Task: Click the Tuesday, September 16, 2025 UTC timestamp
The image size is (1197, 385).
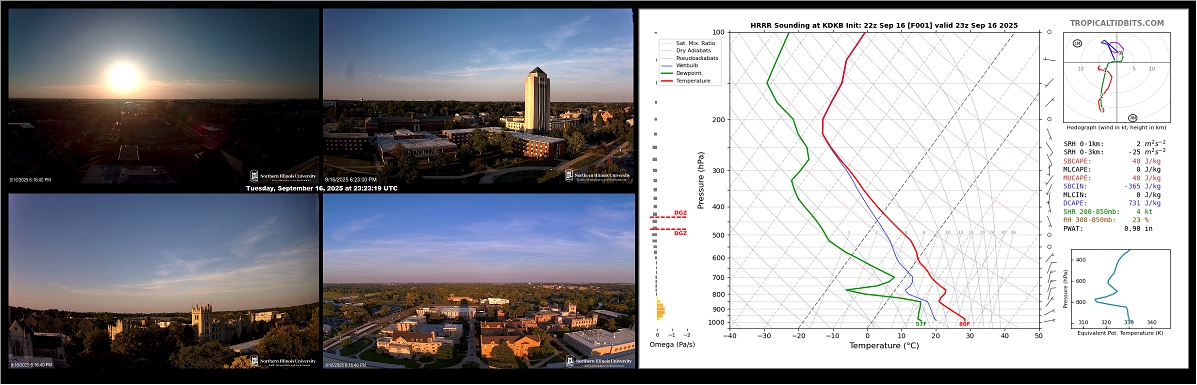Action: (x=321, y=188)
